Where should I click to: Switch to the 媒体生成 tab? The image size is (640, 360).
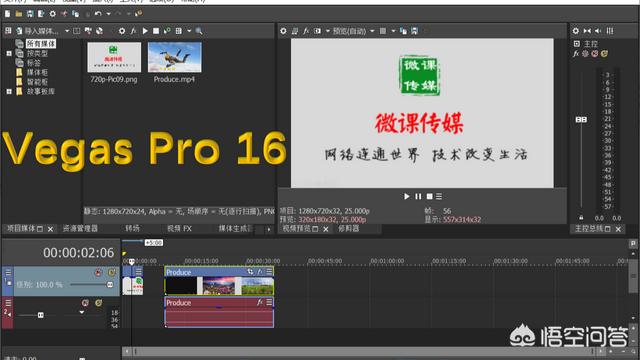(235, 229)
